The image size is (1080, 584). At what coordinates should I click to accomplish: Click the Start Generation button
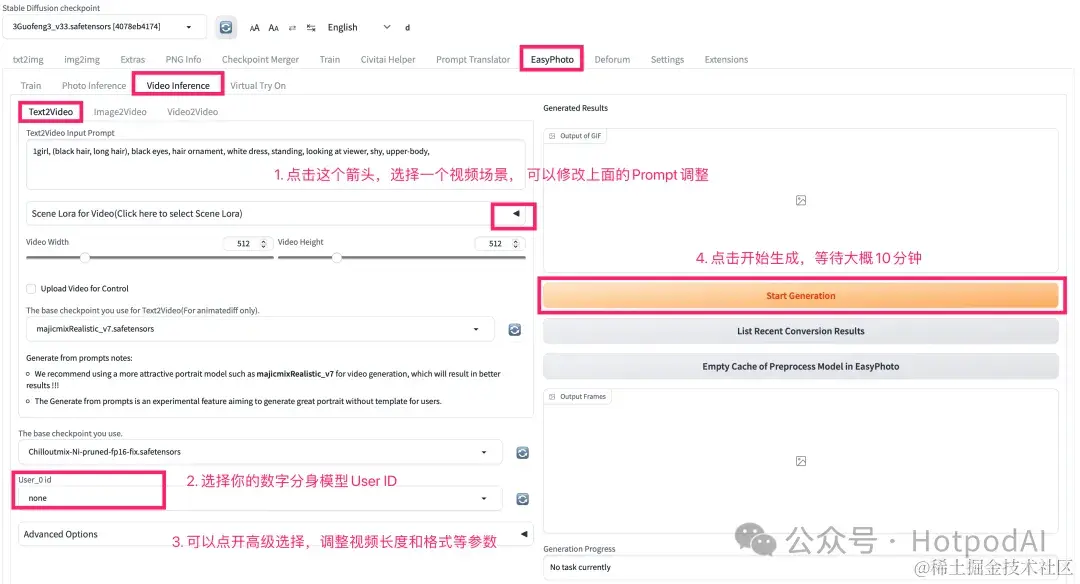pyautogui.click(x=800, y=295)
